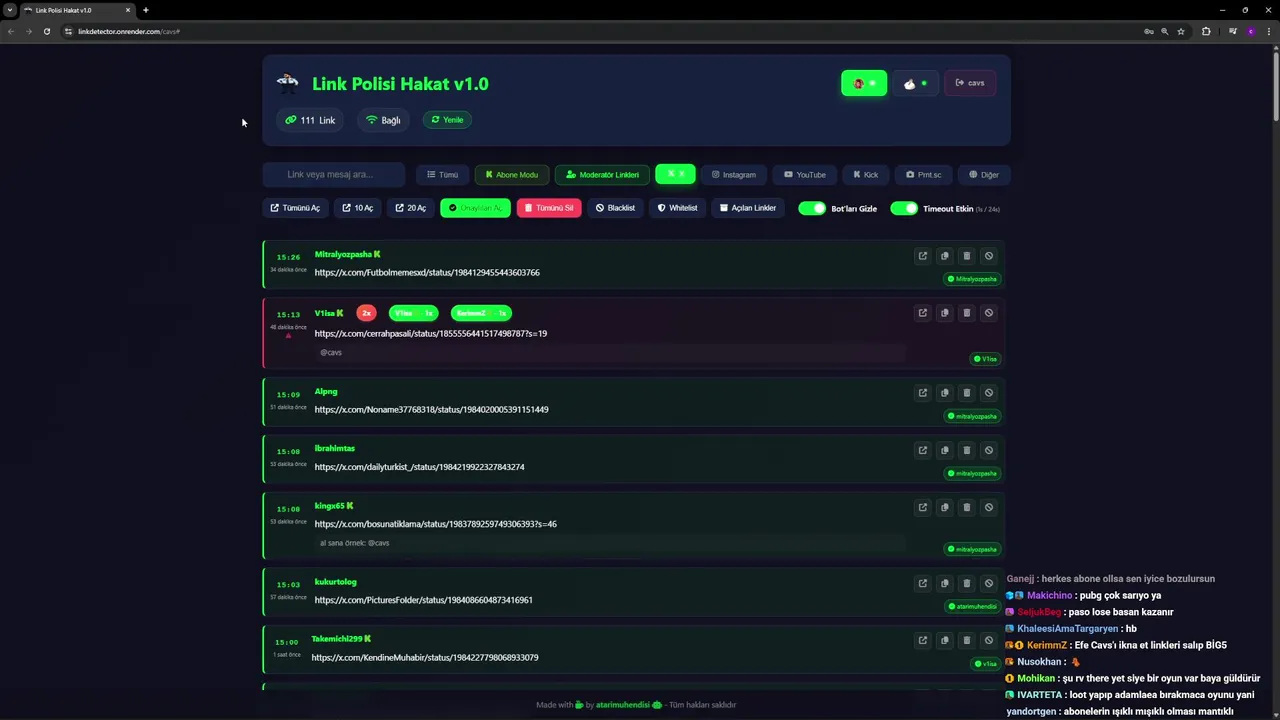Copy the kingx65 link
The width and height of the screenshot is (1280, 720).
944,507
